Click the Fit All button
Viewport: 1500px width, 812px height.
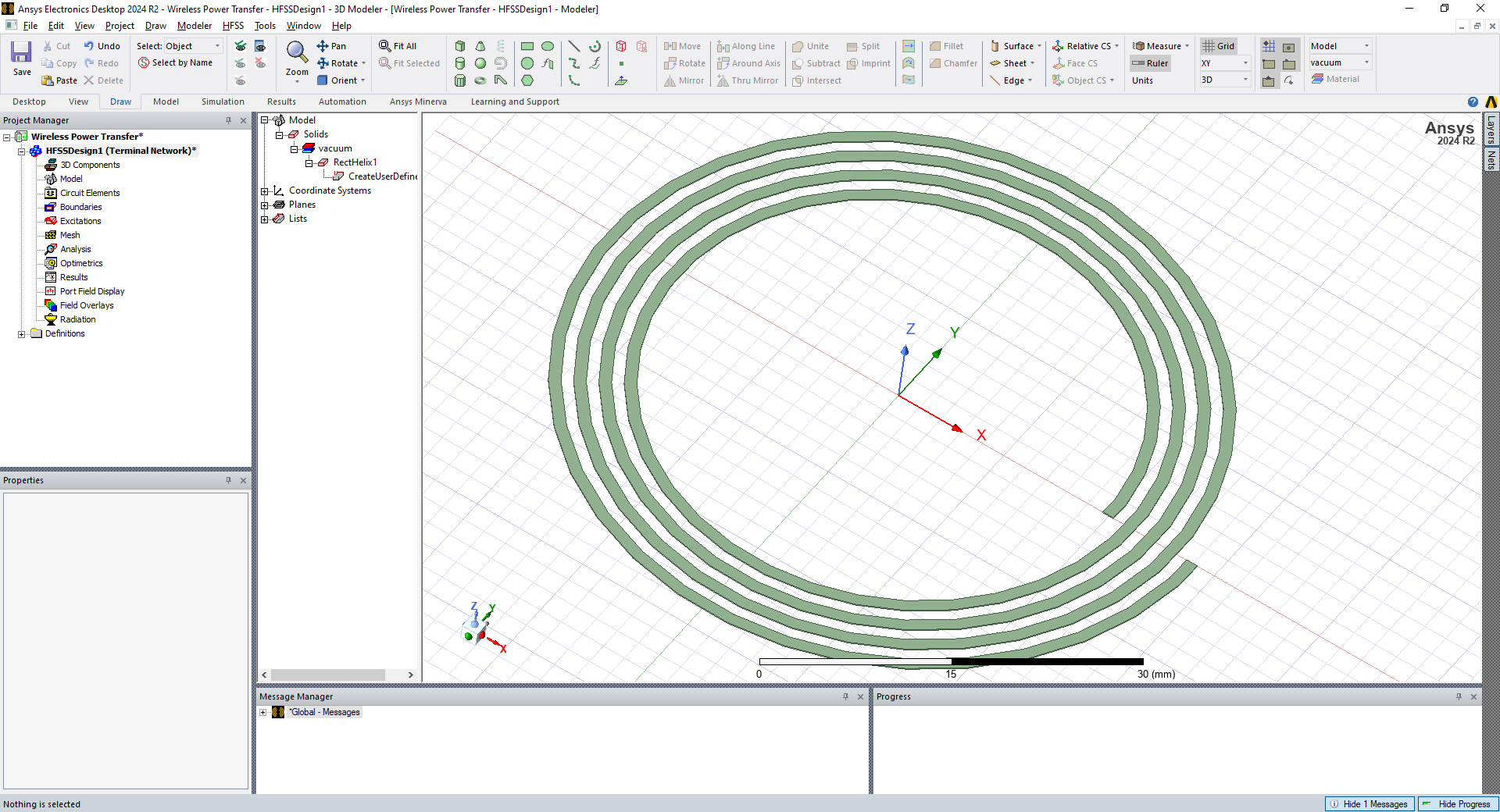click(398, 46)
